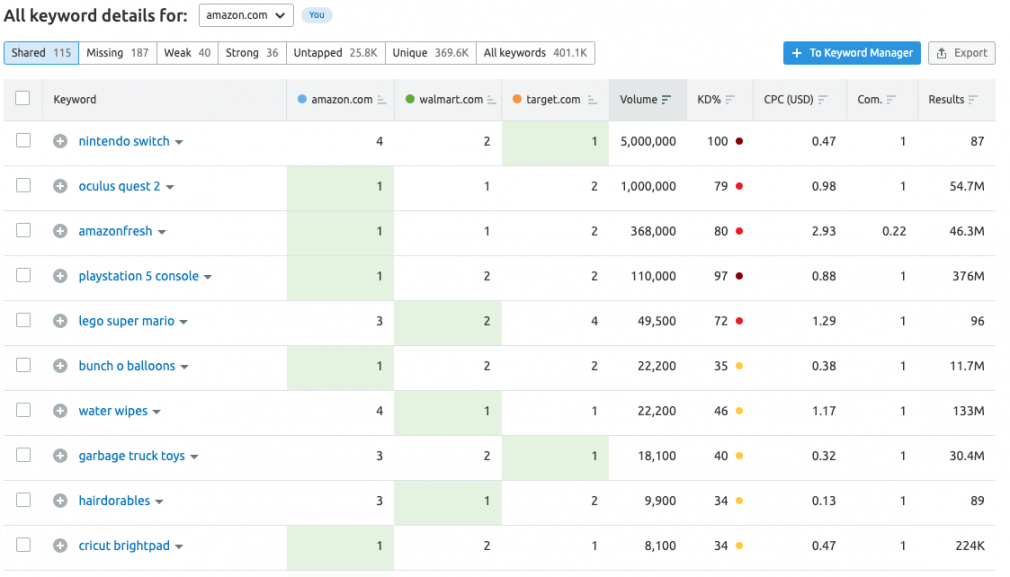The height and width of the screenshot is (577, 1010).
Task: Open the Weak 40 tab
Action: tap(187, 53)
